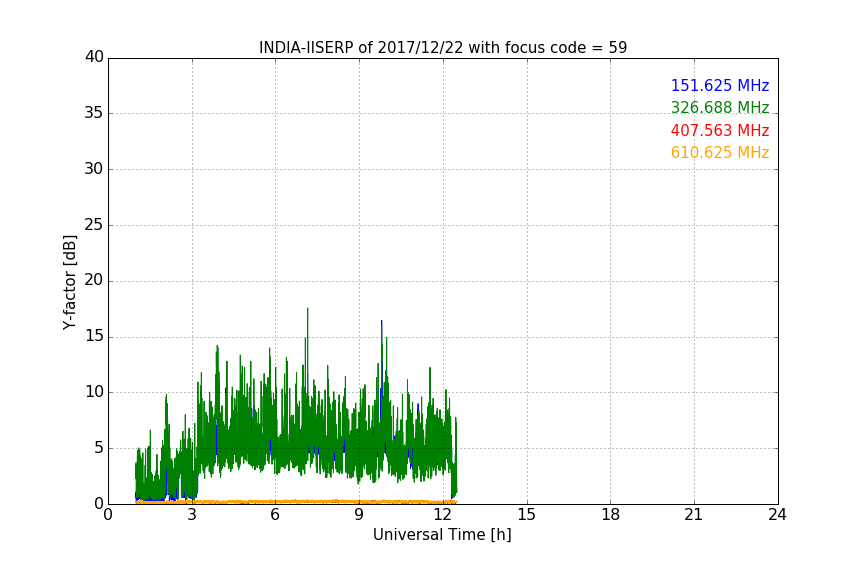This screenshot has width=864, height=576.
Task: Click the y-axis tick label 30
Action: pyautogui.click(x=94, y=169)
